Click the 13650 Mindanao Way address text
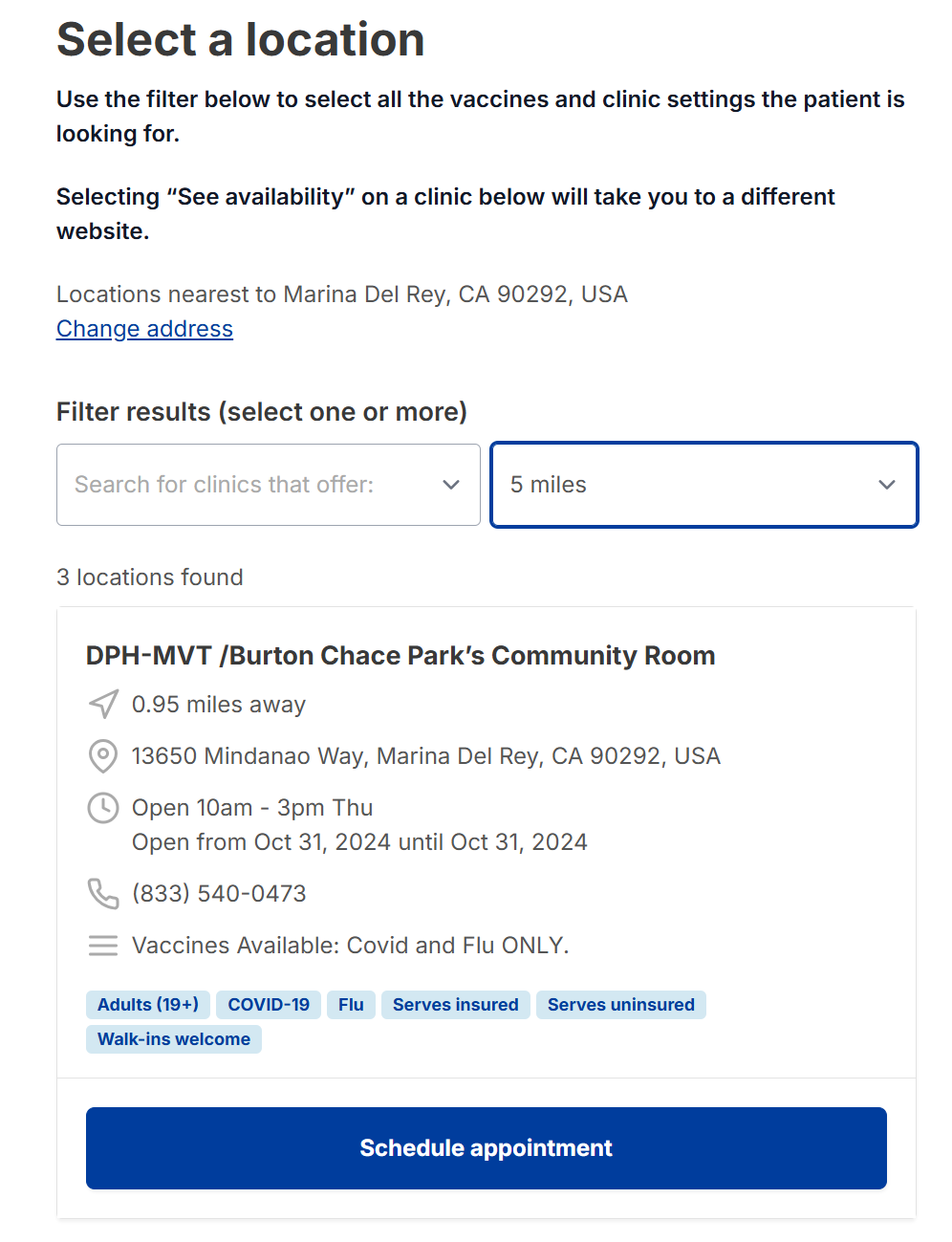The width and height of the screenshot is (952, 1242). (425, 756)
